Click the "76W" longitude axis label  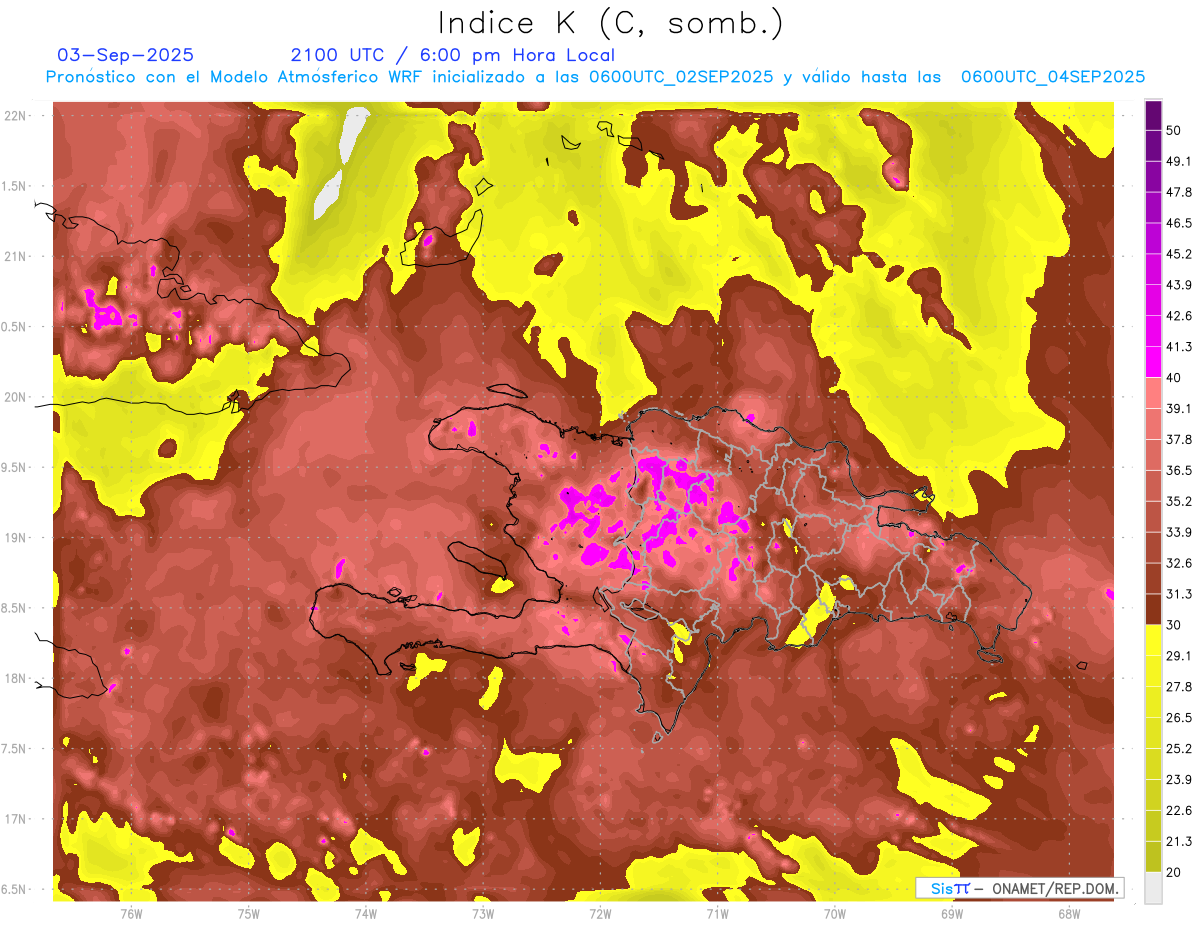click(131, 914)
